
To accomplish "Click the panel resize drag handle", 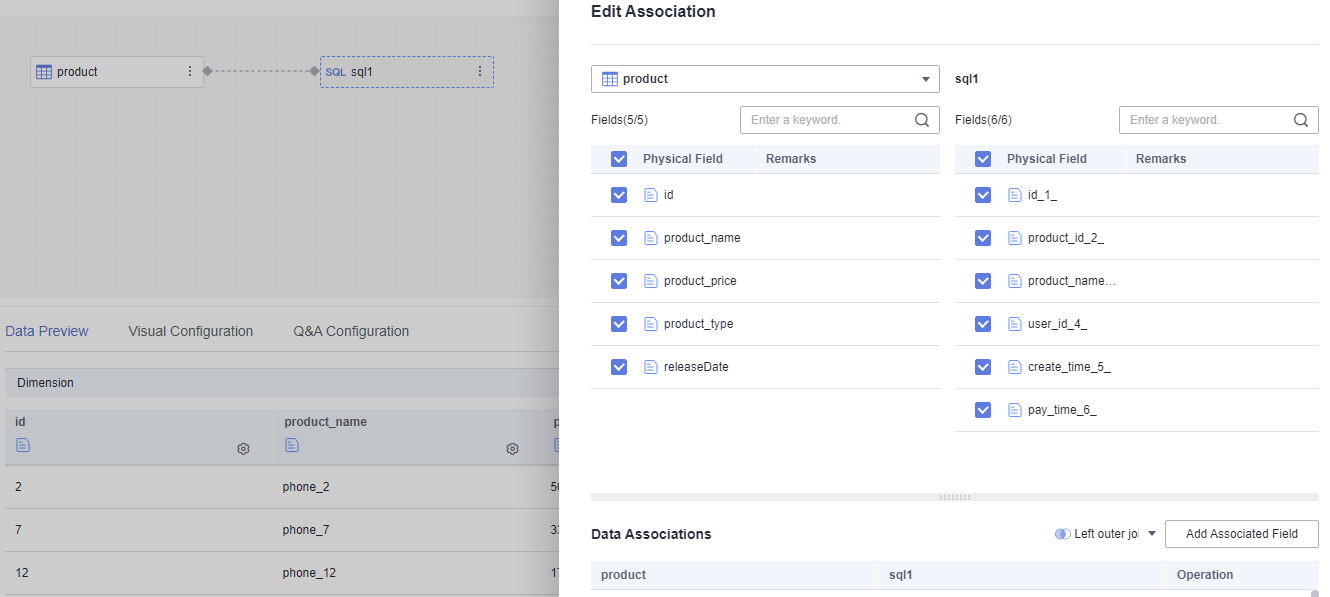I will point(955,497).
